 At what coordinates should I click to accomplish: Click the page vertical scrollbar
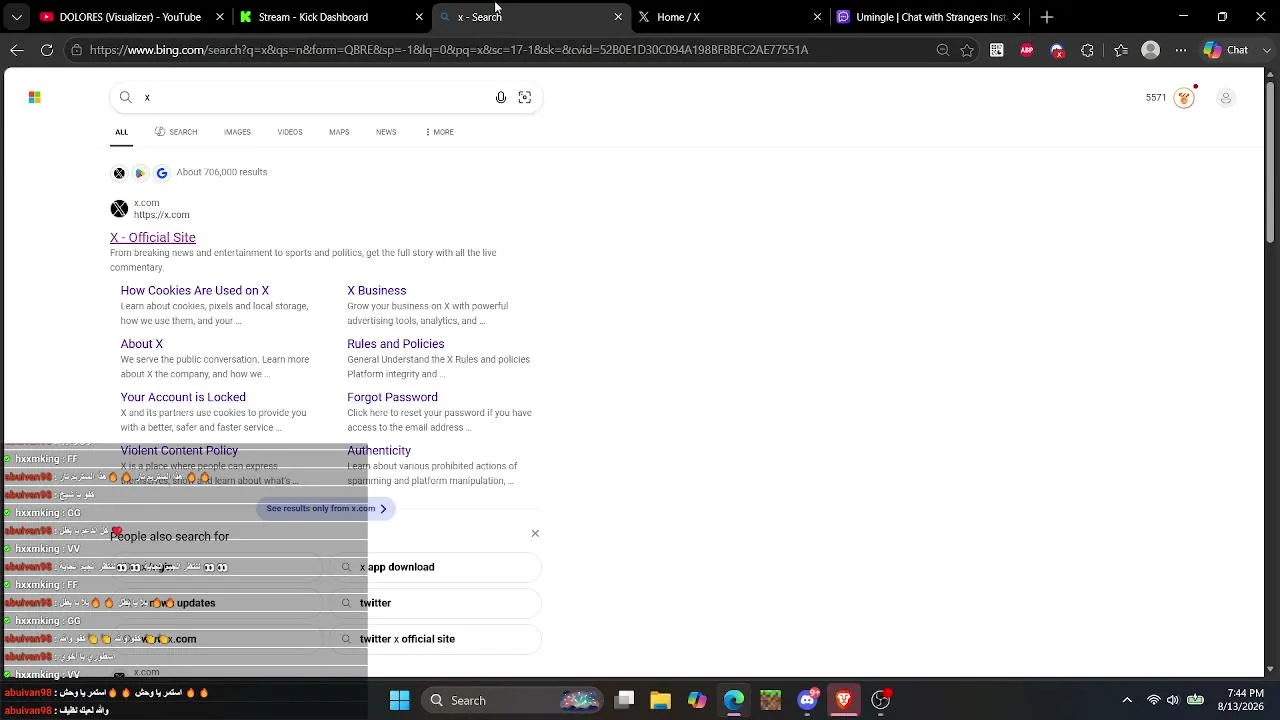tap(1271, 160)
